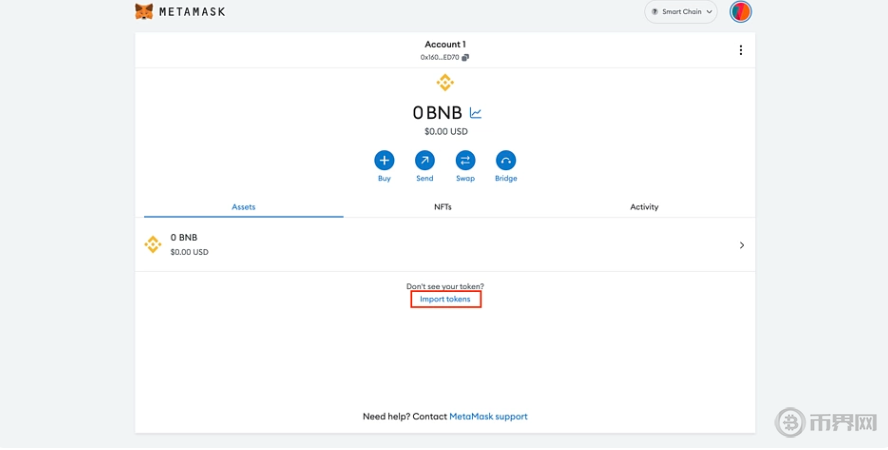Click the BNB coin logo above the balance
The height and width of the screenshot is (450, 888).
(x=445, y=82)
